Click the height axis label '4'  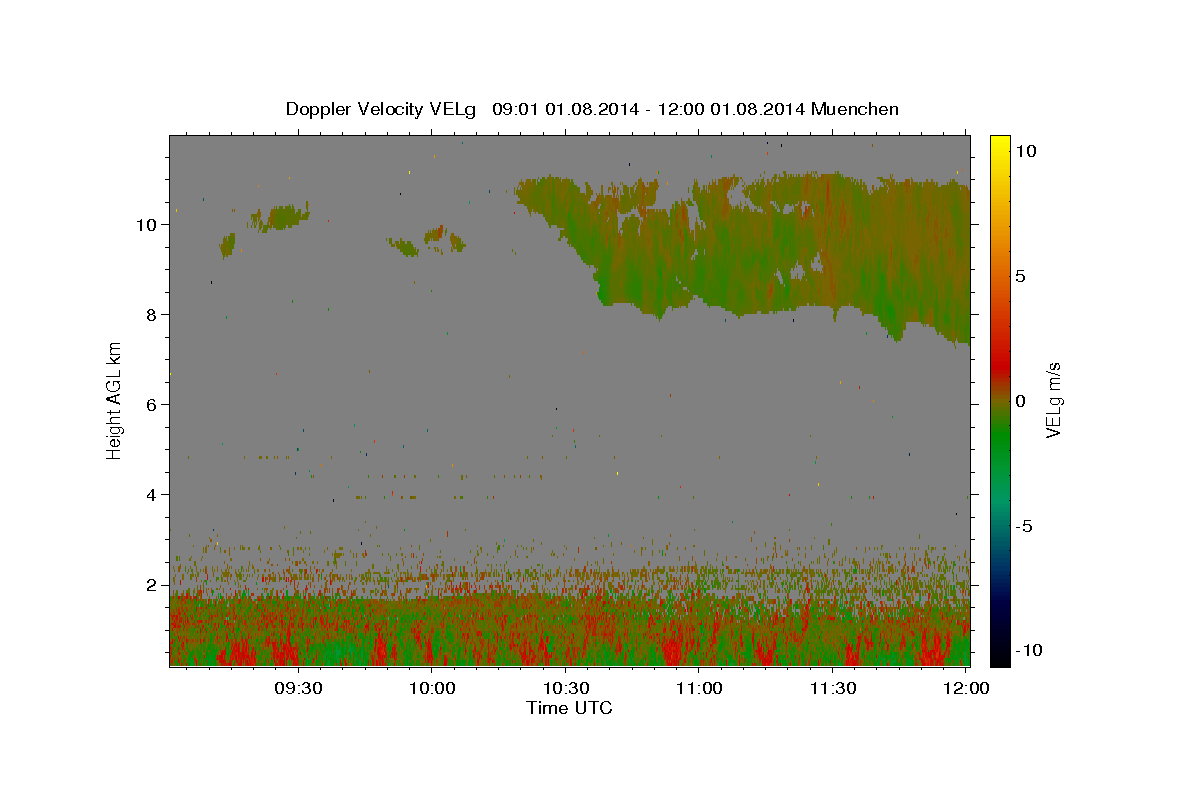pos(152,495)
